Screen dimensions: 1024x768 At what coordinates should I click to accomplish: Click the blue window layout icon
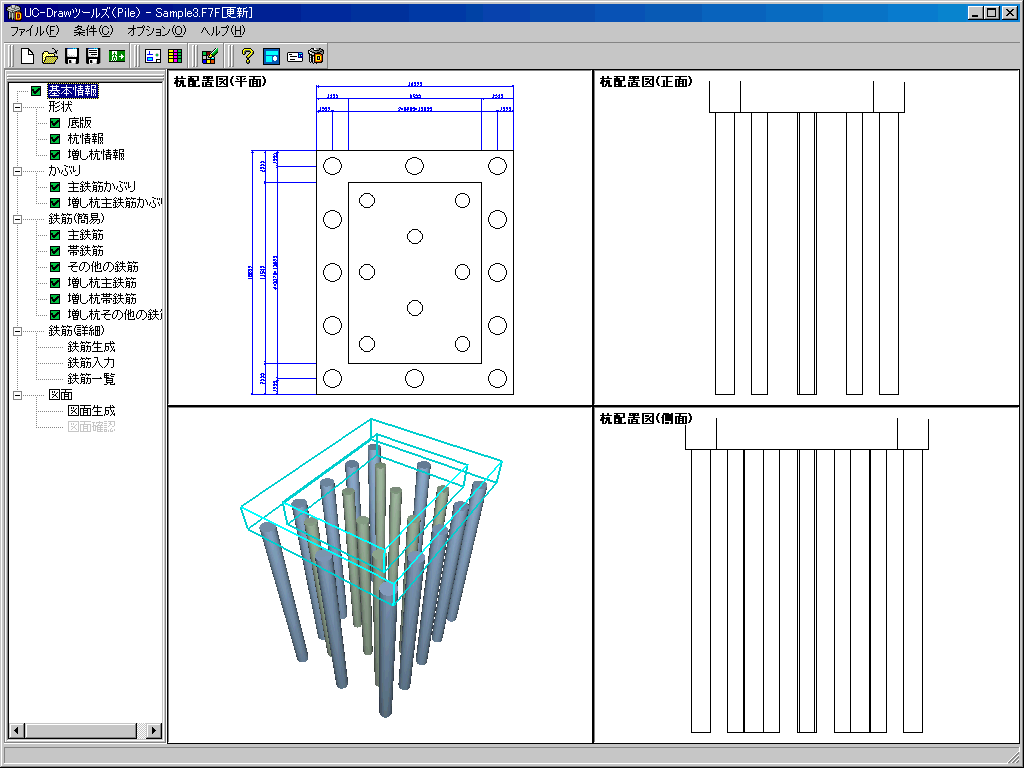(271, 56)
